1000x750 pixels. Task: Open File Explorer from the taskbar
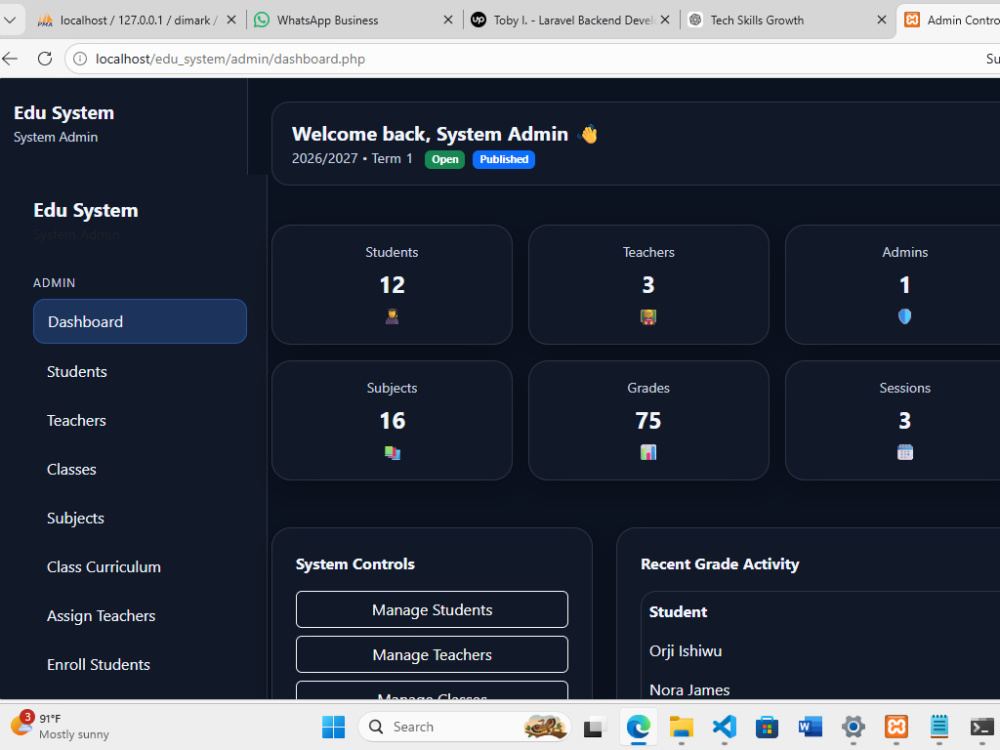pos(681,726)
